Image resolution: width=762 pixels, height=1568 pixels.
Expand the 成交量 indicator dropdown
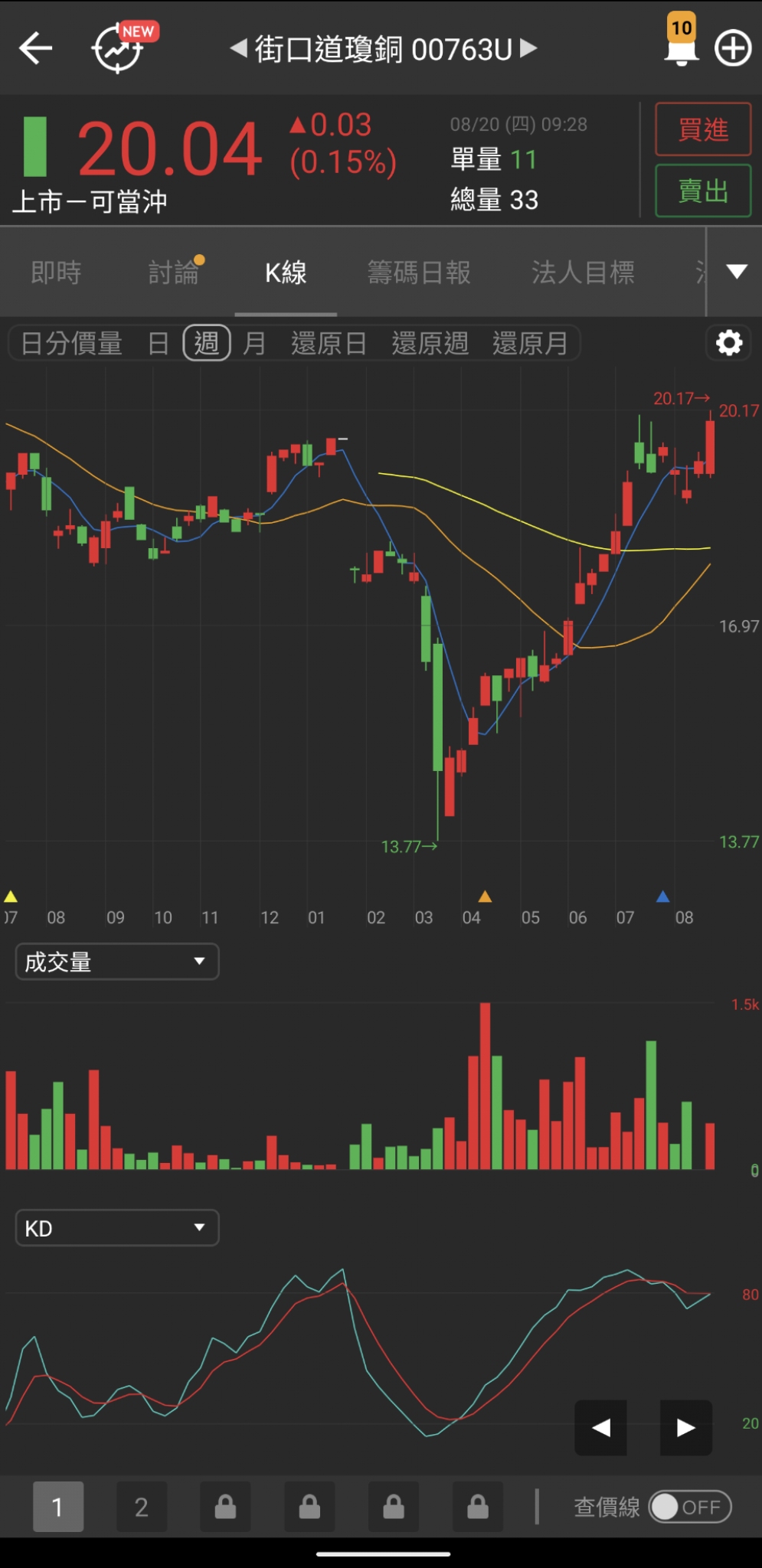click(x=117, y=962)
